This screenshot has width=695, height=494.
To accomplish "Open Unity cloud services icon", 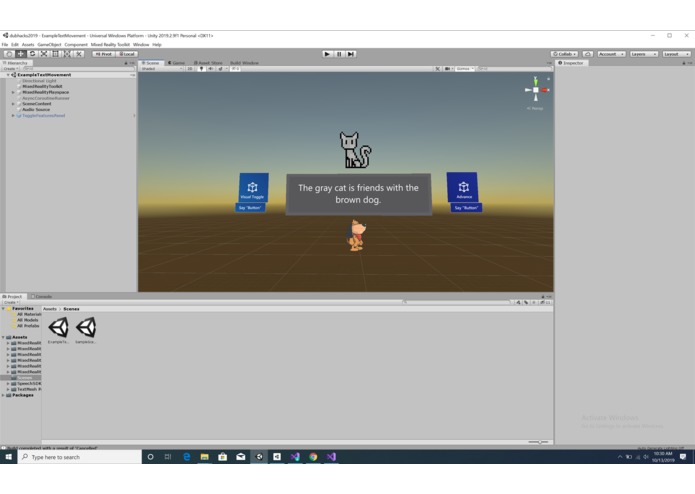I will coord(588,54).
